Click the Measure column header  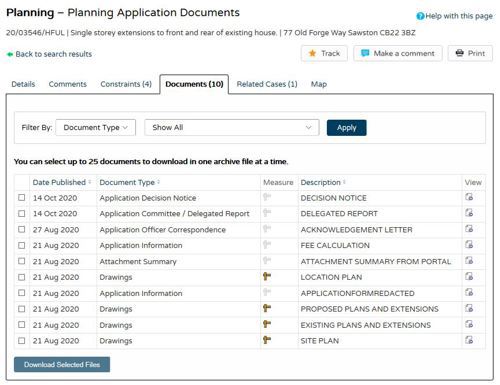(278, 182)
